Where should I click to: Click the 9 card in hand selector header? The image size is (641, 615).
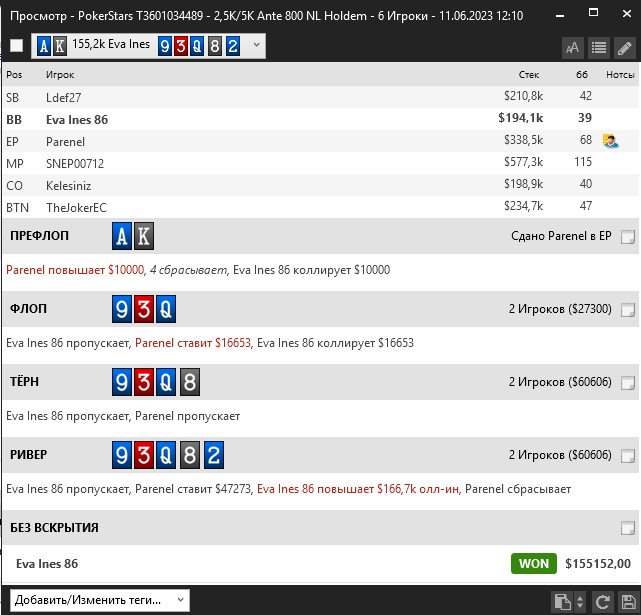(164, 46)
